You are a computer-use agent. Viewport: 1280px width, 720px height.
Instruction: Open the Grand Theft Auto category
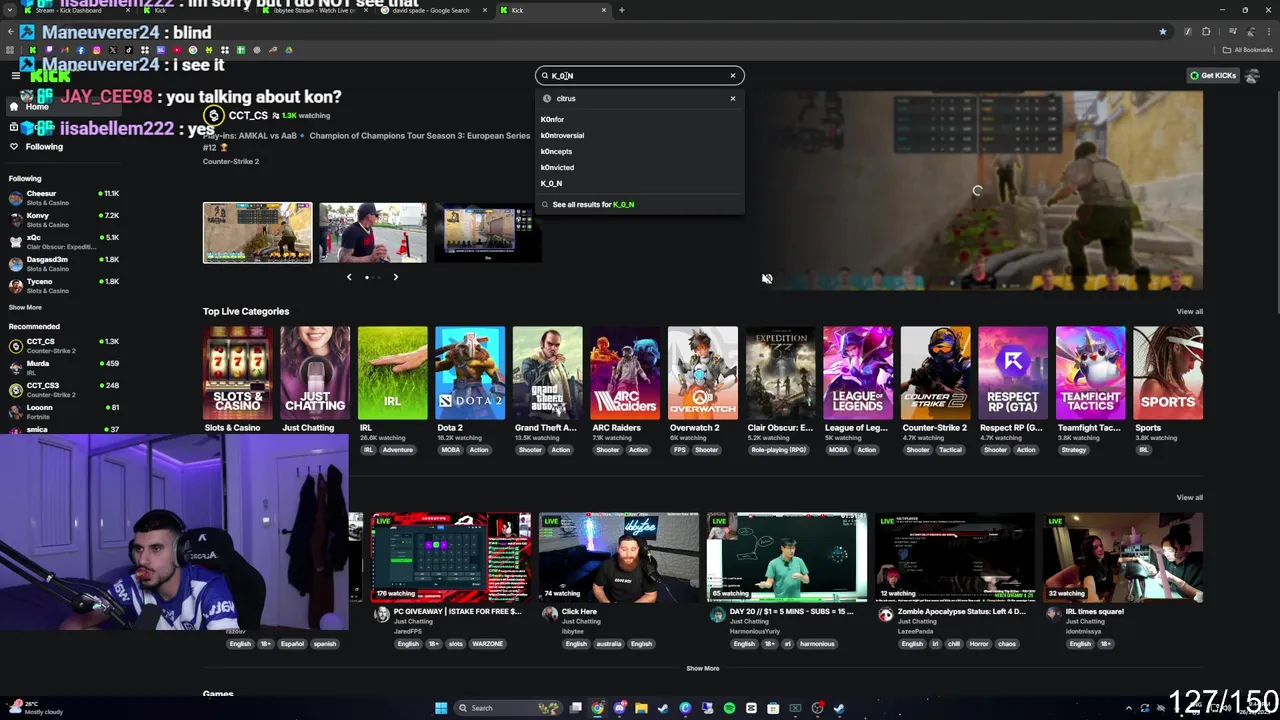[547, 372]
